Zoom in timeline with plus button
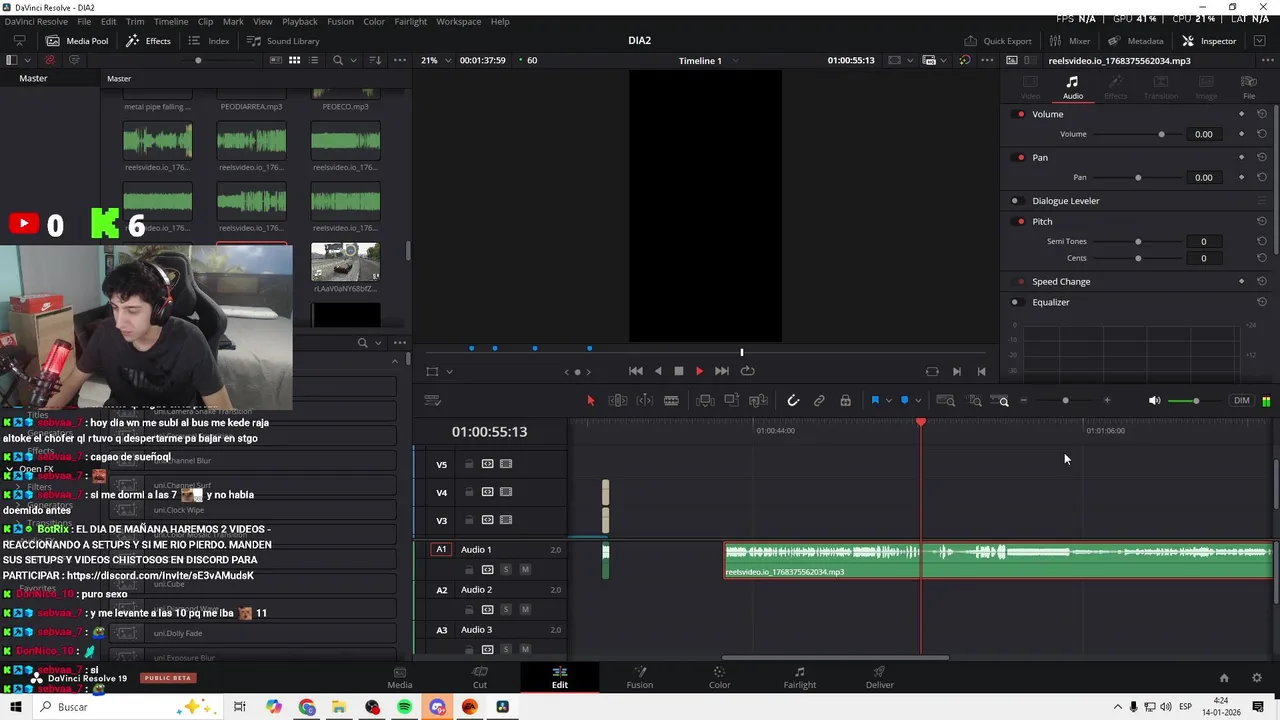Screen dimensions: 1280x720 1107,401
